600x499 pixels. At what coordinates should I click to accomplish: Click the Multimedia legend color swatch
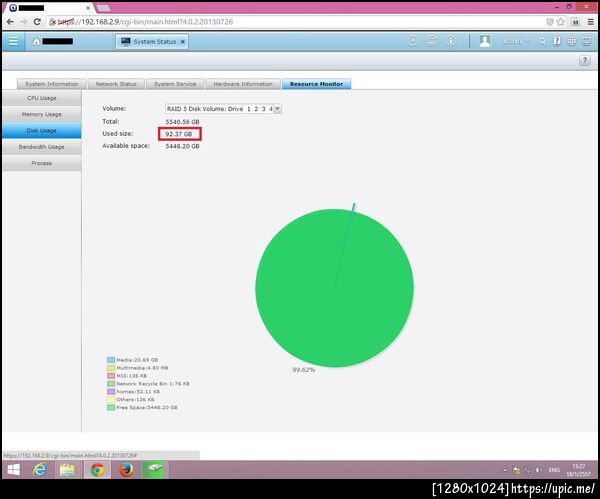tap(111, 368)
